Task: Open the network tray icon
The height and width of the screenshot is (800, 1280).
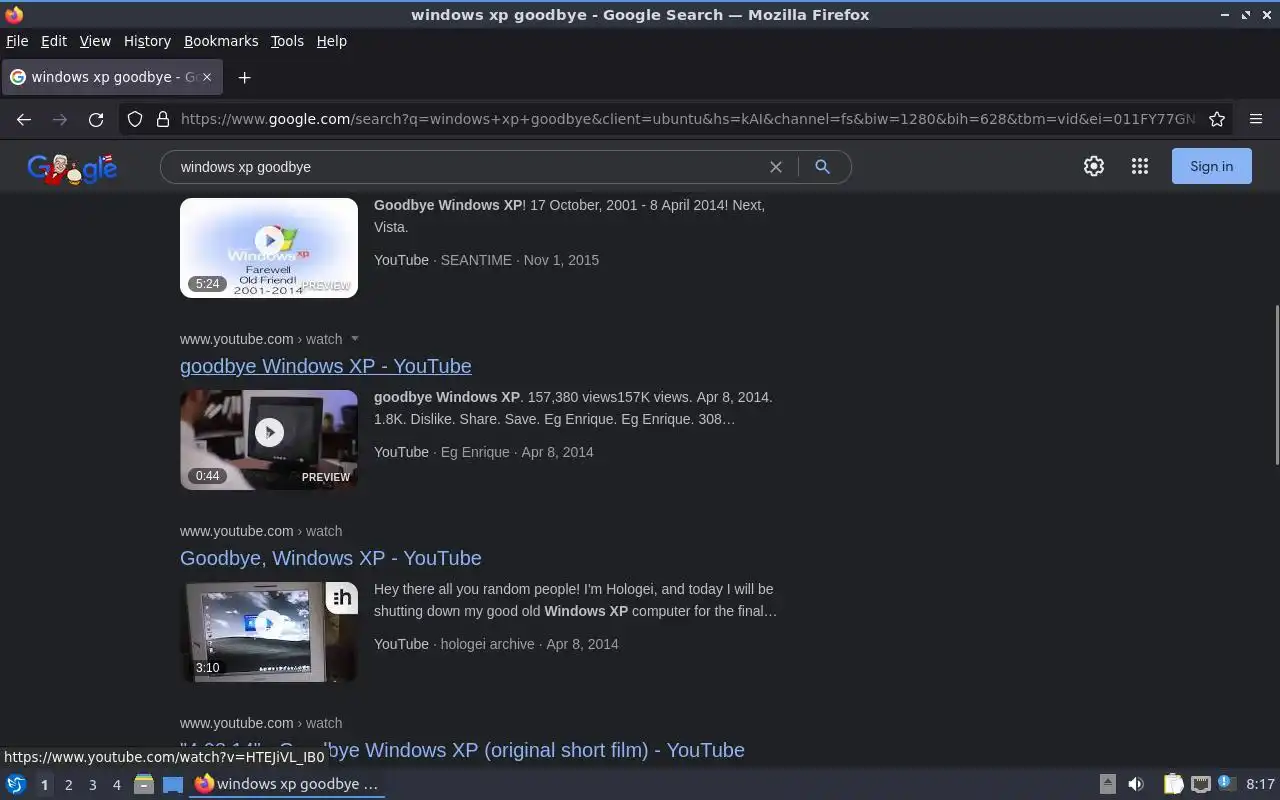Action: tap(1201, 784)
